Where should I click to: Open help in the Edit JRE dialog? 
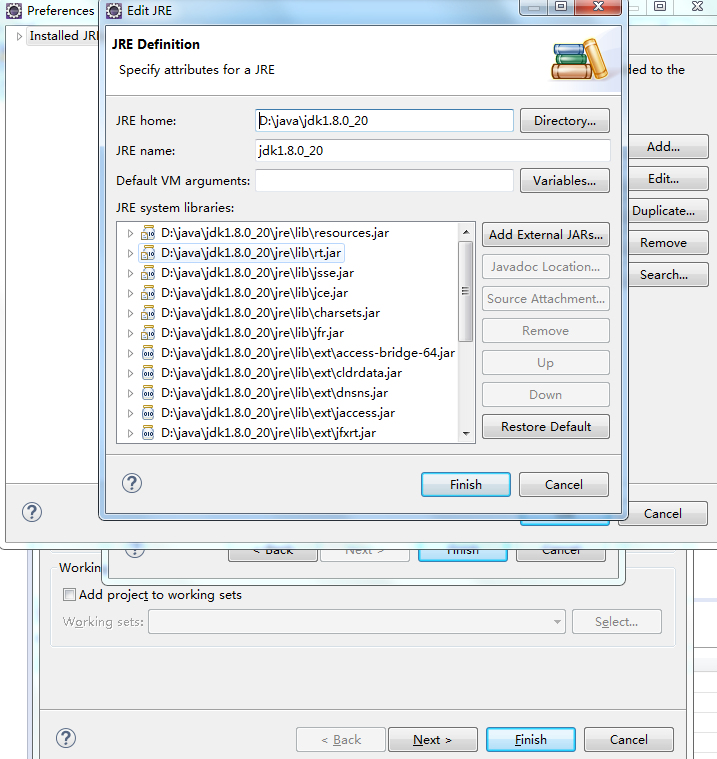click(132, 483)
